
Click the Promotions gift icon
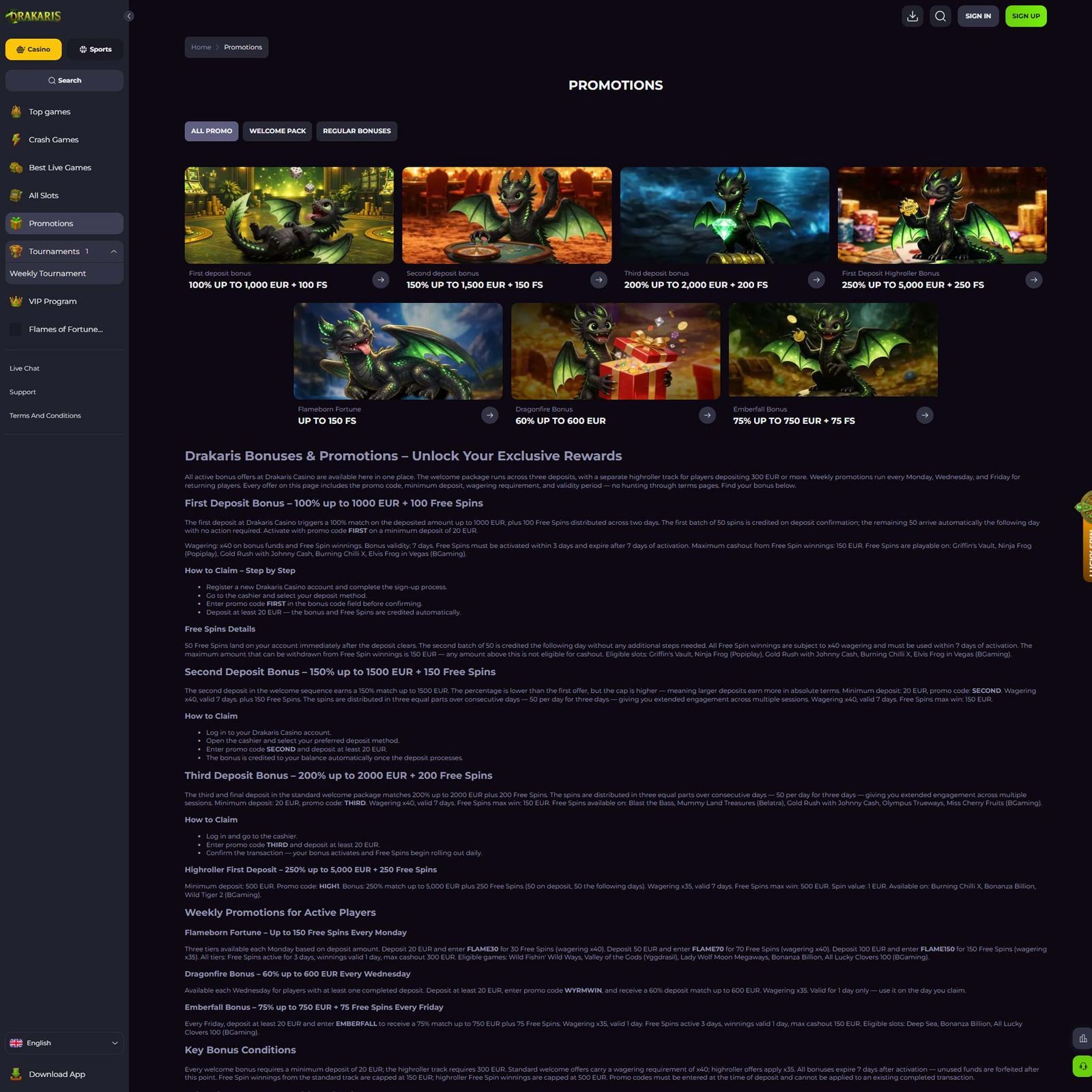[x=16, y=224]
